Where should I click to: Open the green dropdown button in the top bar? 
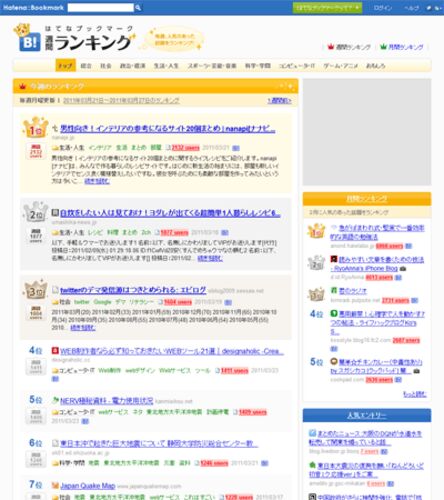[x=327, y=8]
